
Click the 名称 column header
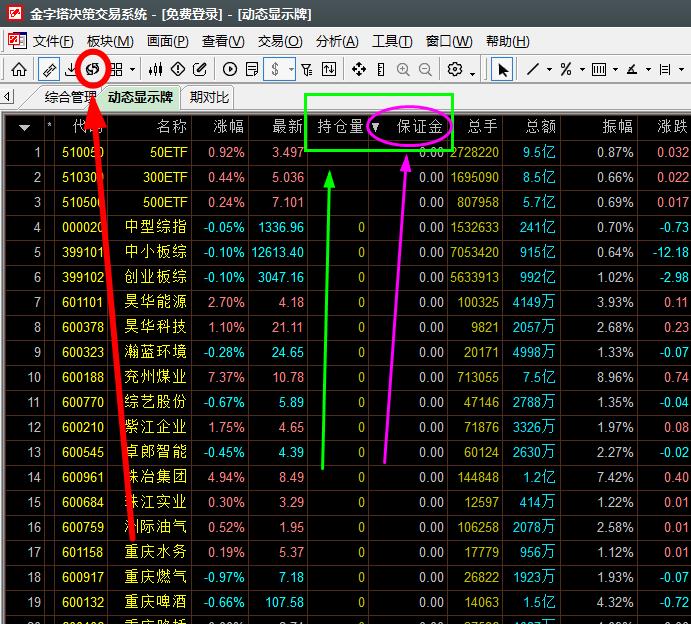pyautogui.click(x=171, y=127)
